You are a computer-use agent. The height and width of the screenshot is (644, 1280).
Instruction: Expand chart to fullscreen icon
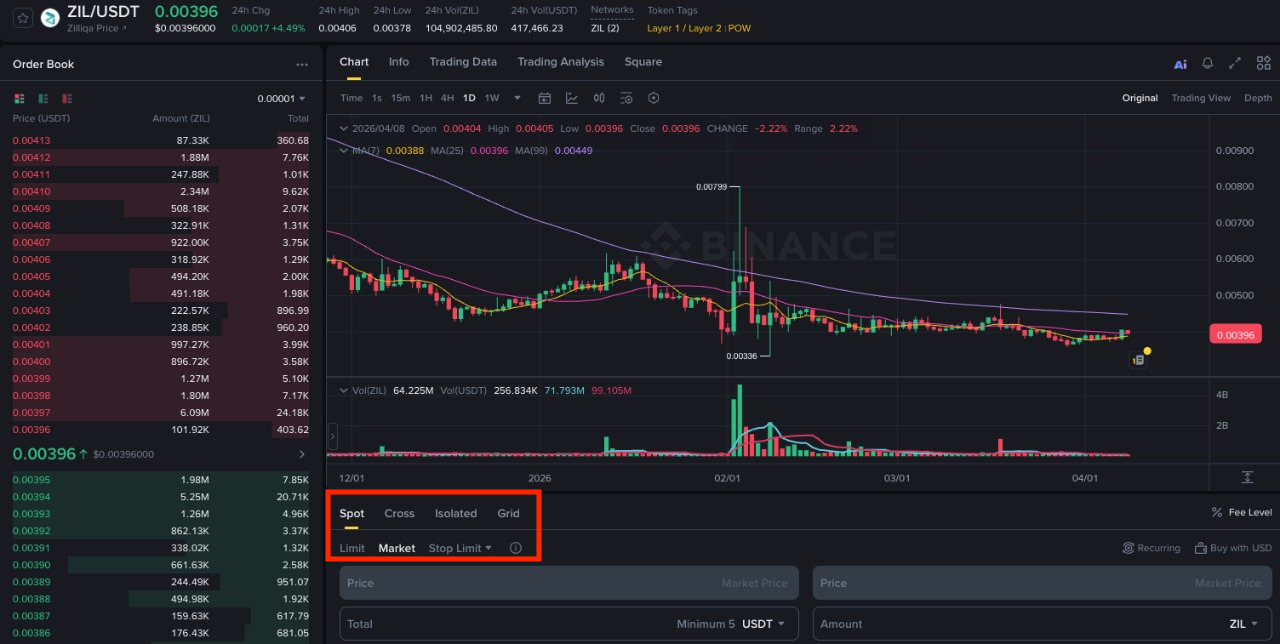(1235, 63)
